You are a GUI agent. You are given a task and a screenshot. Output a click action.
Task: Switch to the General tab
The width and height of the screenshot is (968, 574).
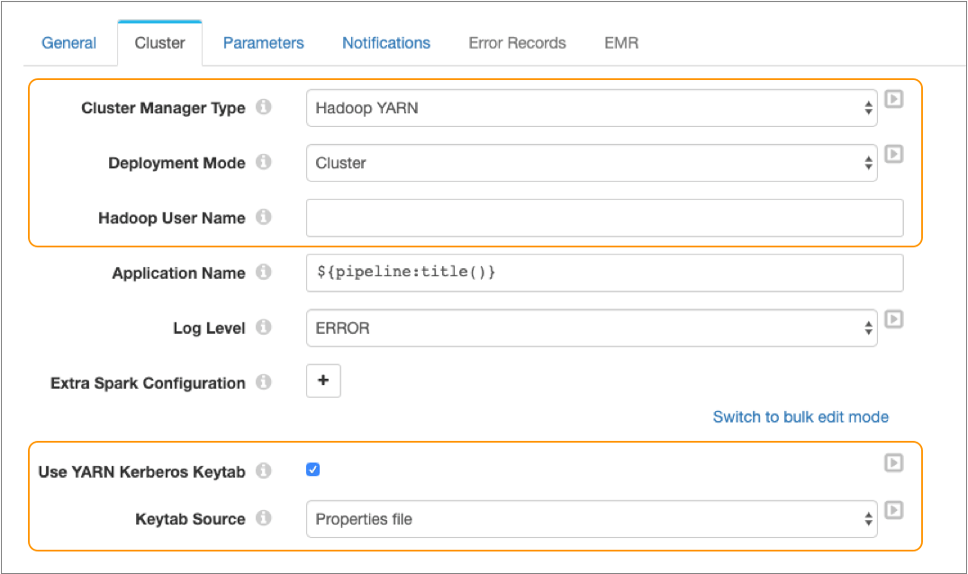tap(69, 43)
